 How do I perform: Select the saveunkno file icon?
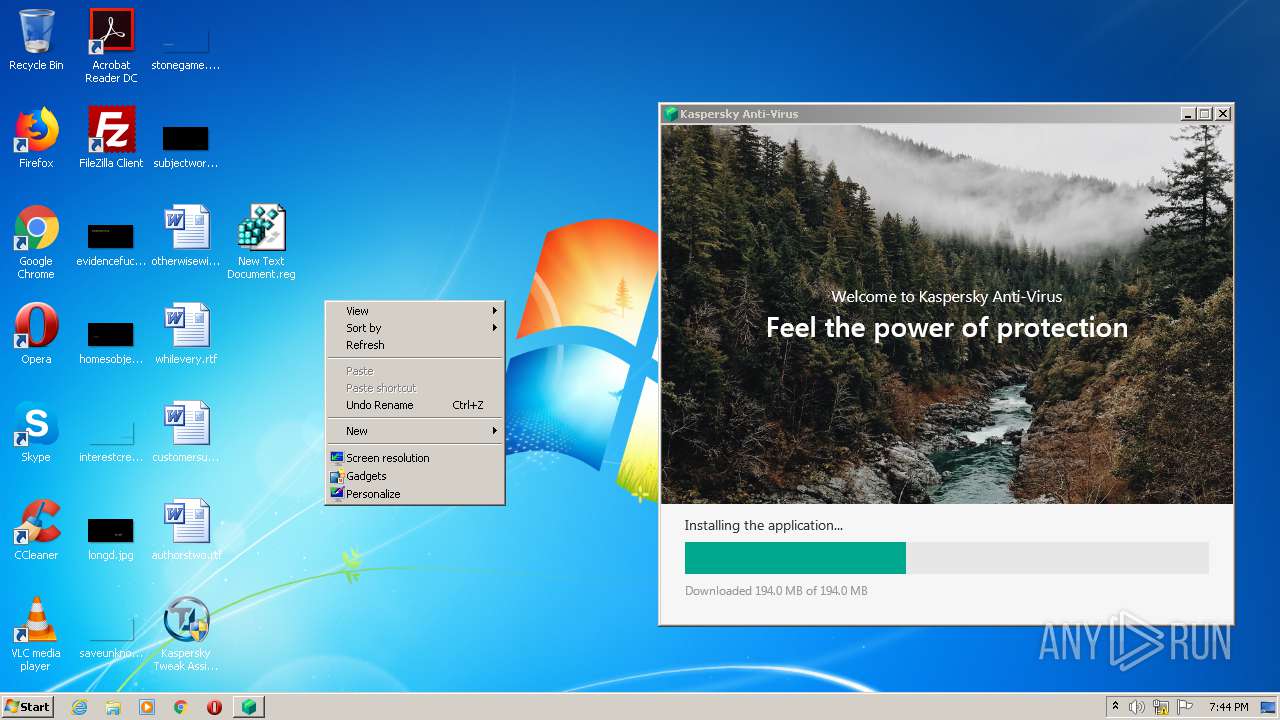111,635
